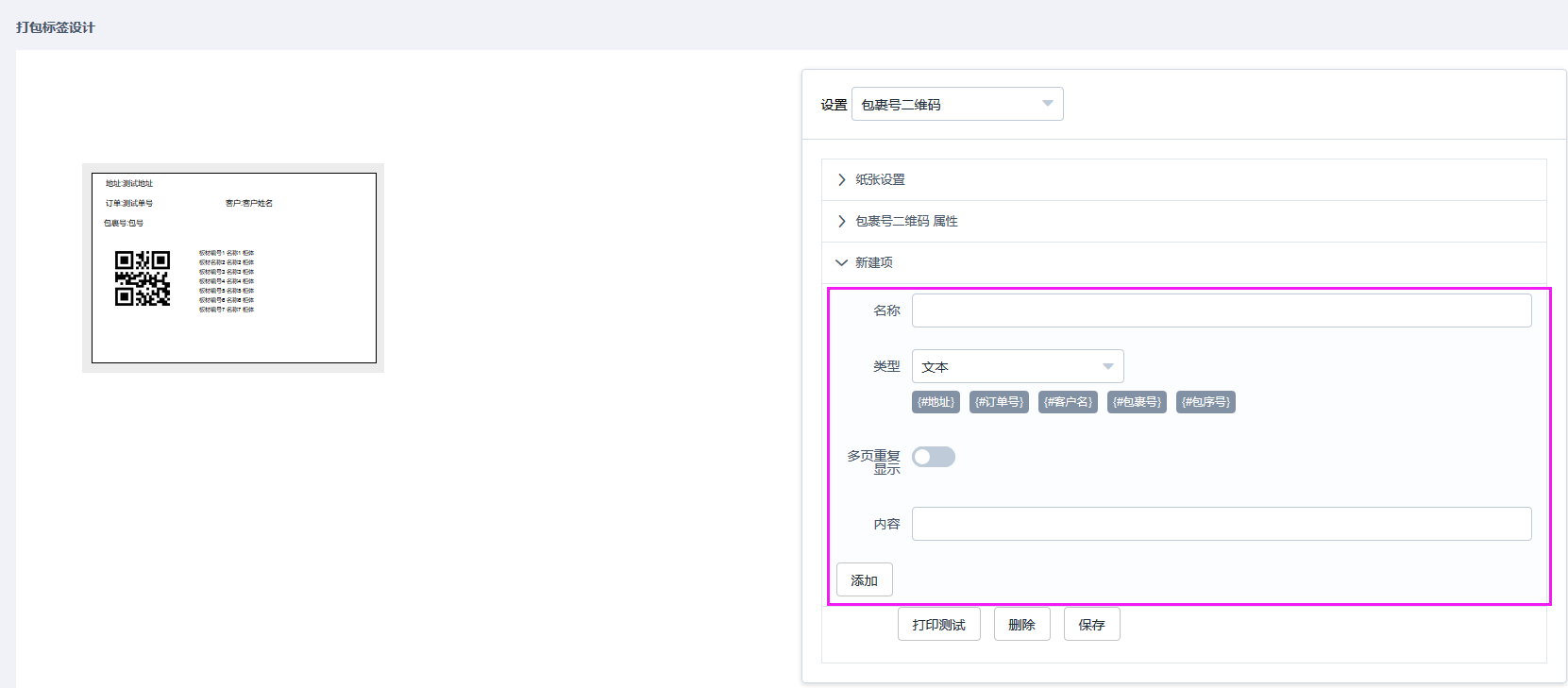Save the label design with 保存
Image resolution: width=1568 pixels, height=688 pixels.
[1091, 625]
